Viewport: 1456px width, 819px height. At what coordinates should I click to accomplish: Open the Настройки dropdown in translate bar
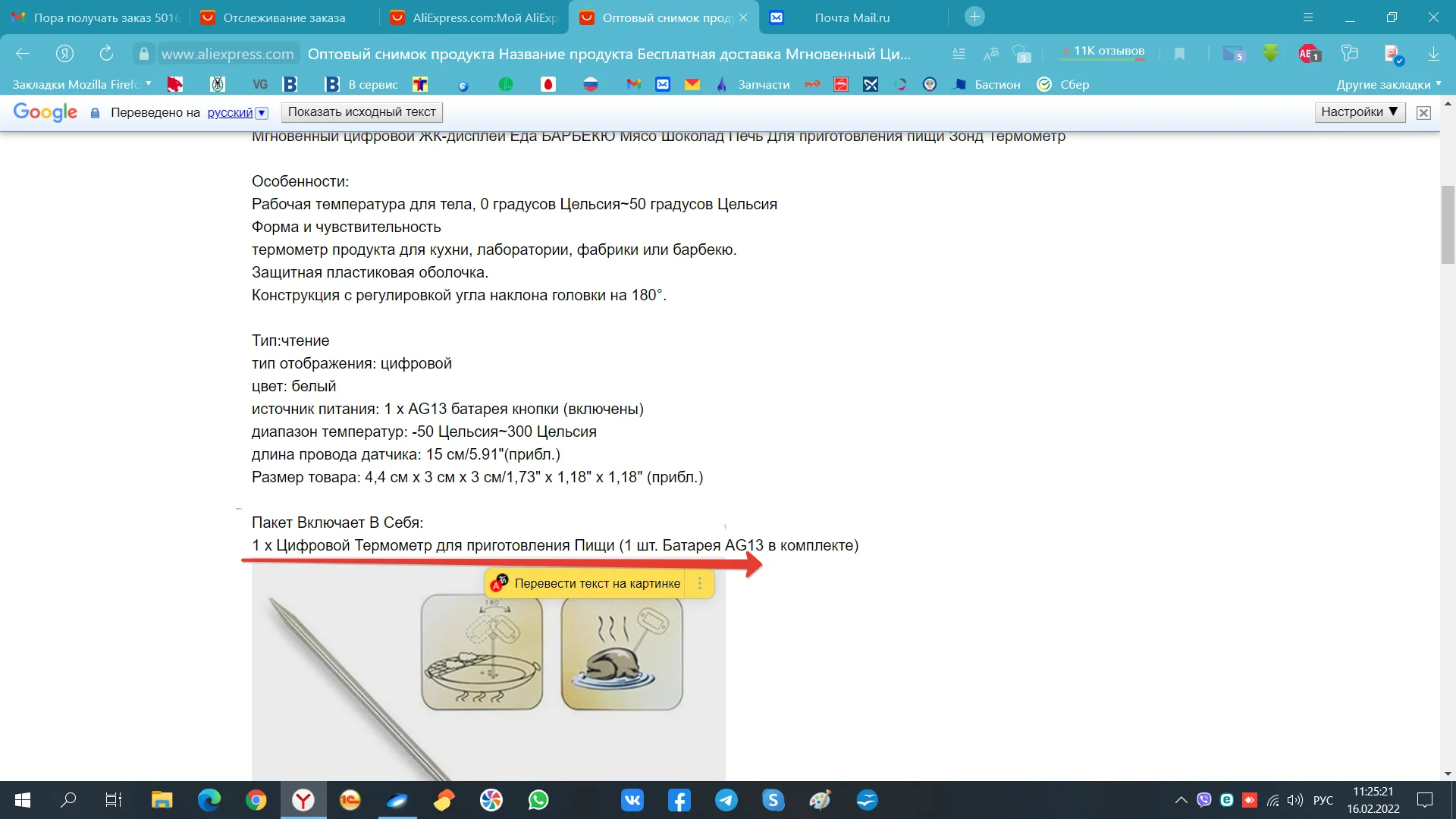pyautogui.click(x=1359, y=112)
